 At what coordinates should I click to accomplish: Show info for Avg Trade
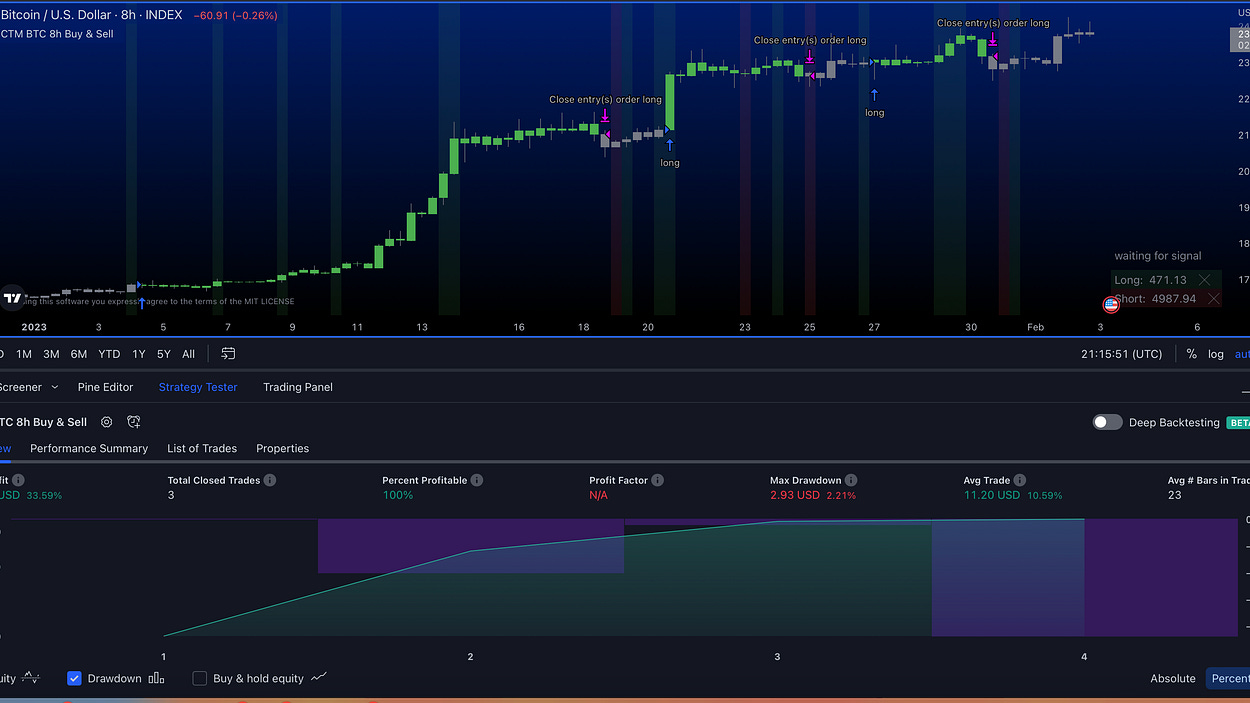[1019, 480]
